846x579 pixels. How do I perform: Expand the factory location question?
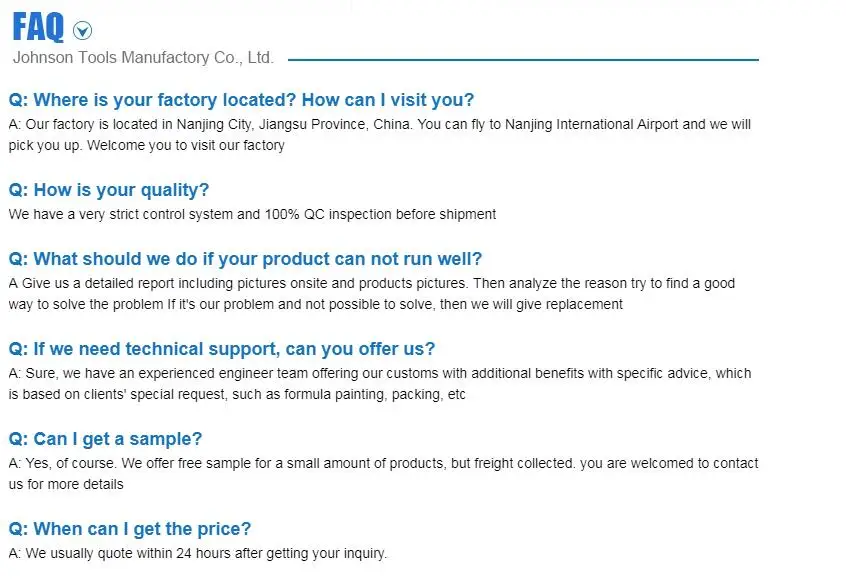pyautogui.click(x=241, y=100)
